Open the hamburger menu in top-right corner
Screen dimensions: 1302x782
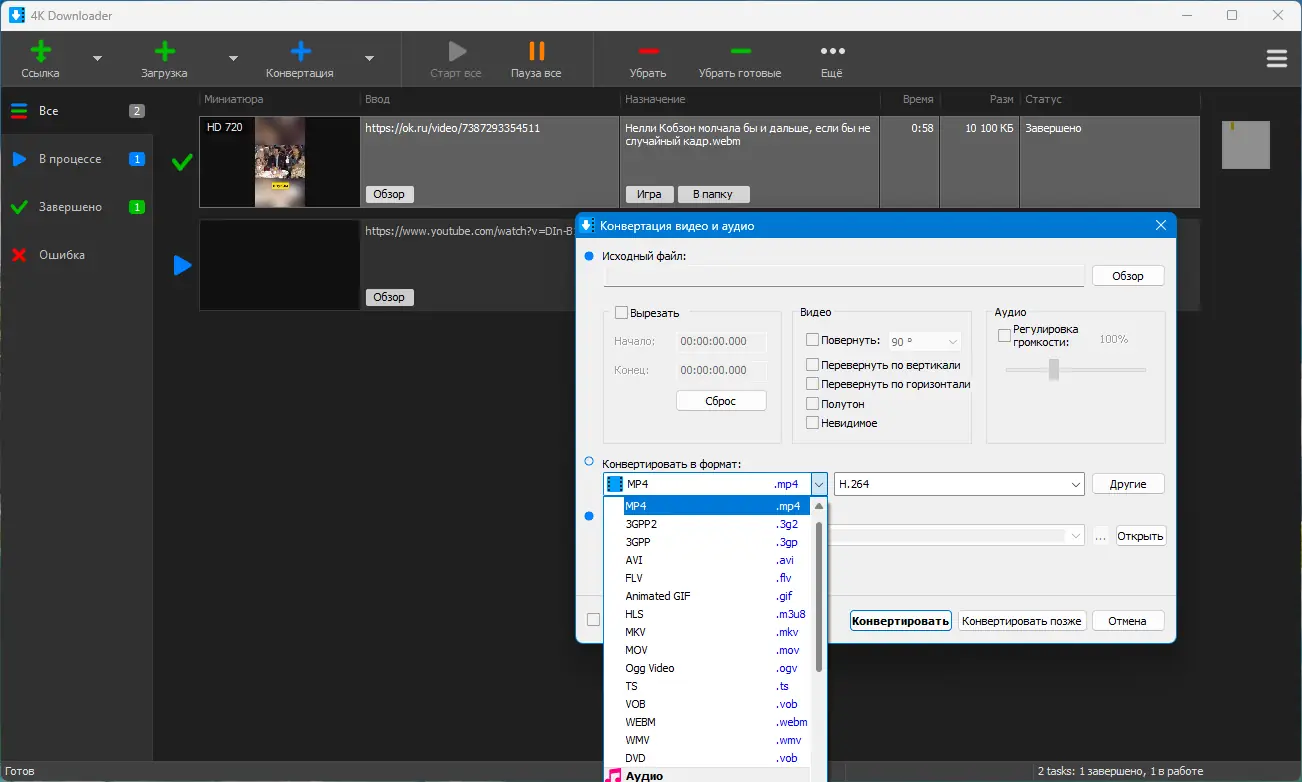click(x=1276, y=58)
